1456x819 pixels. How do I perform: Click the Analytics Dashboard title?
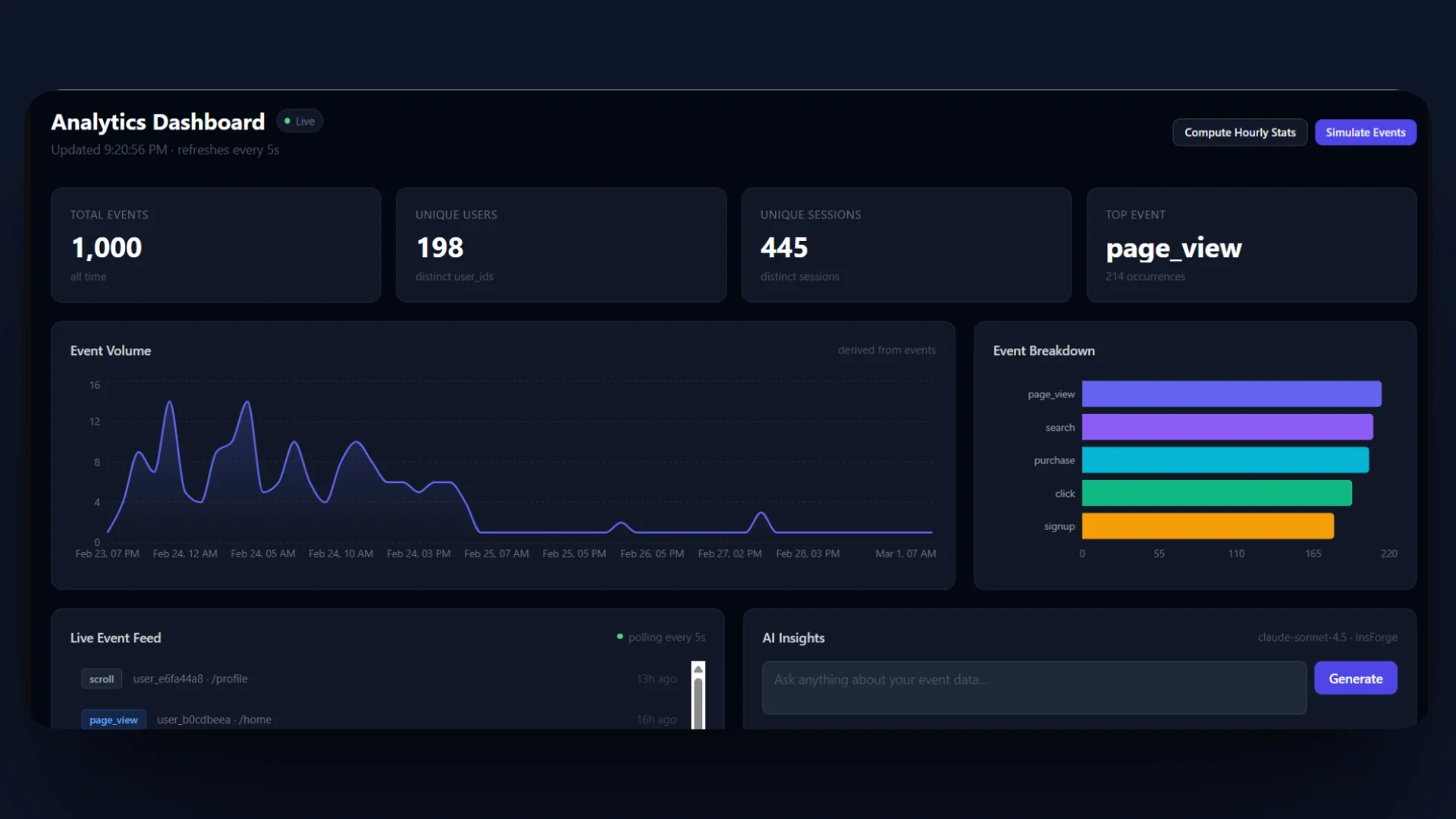(157, 121)
